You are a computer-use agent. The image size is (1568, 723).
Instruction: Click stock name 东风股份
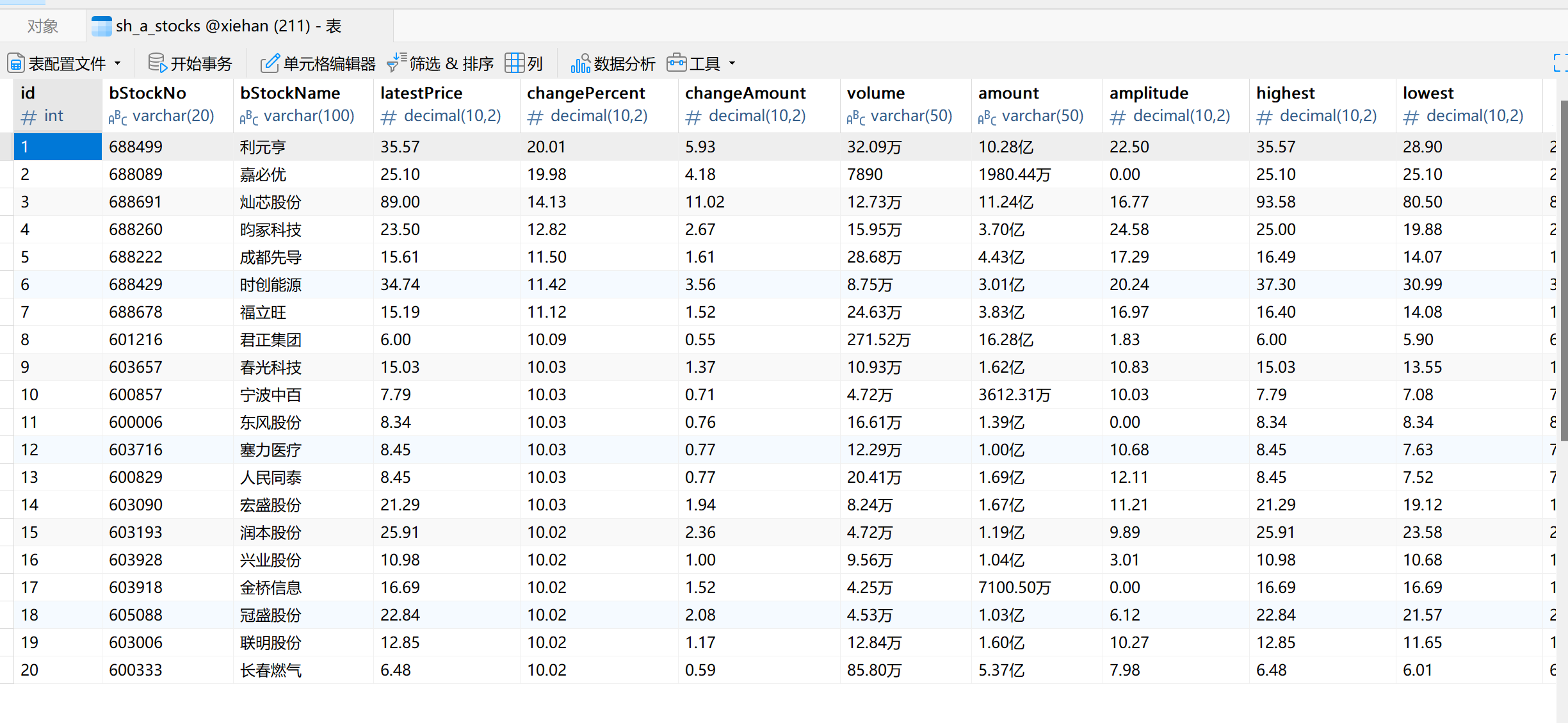tap(270, 422)
